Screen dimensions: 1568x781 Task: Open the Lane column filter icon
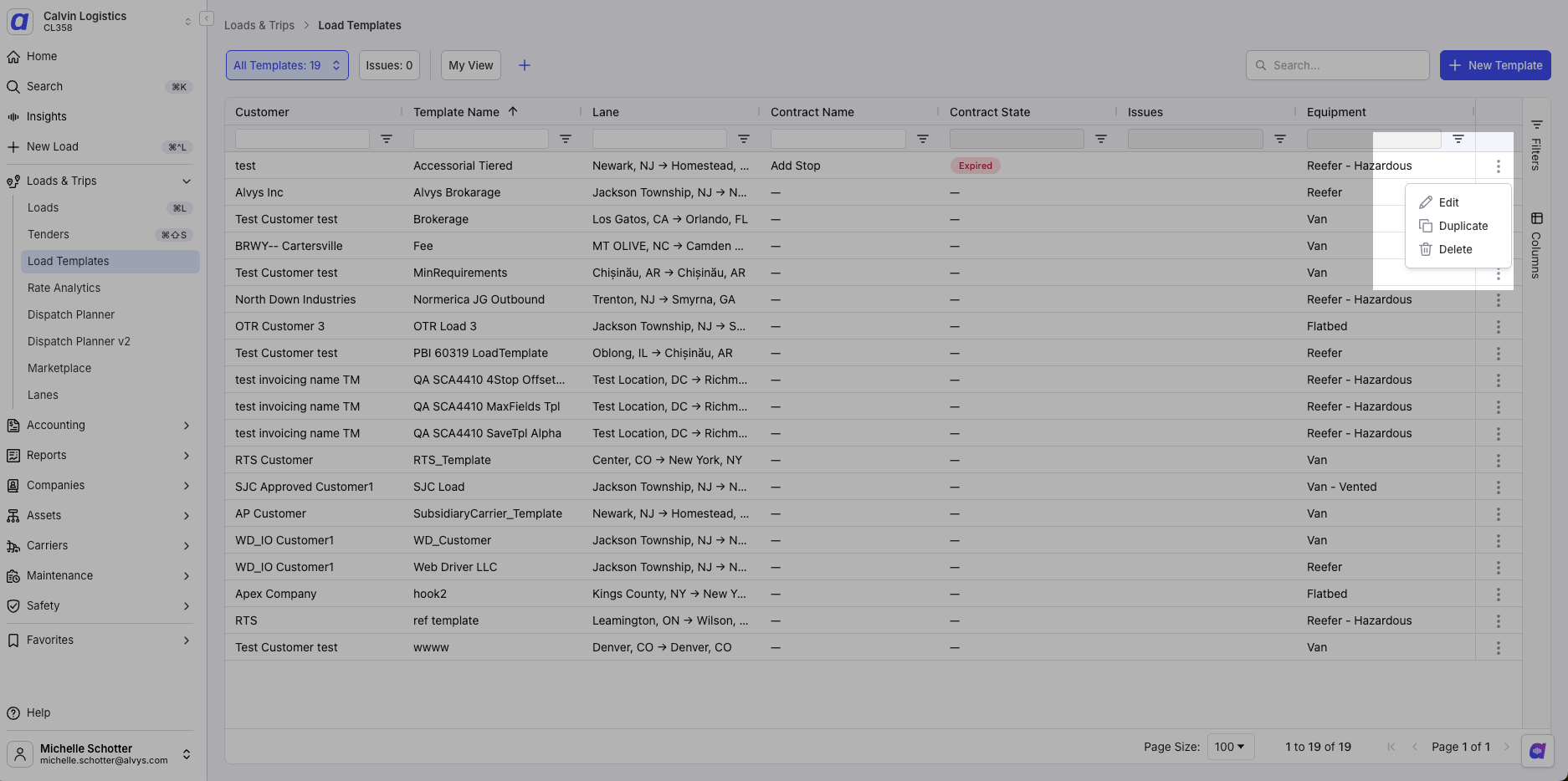coord(744,139)
